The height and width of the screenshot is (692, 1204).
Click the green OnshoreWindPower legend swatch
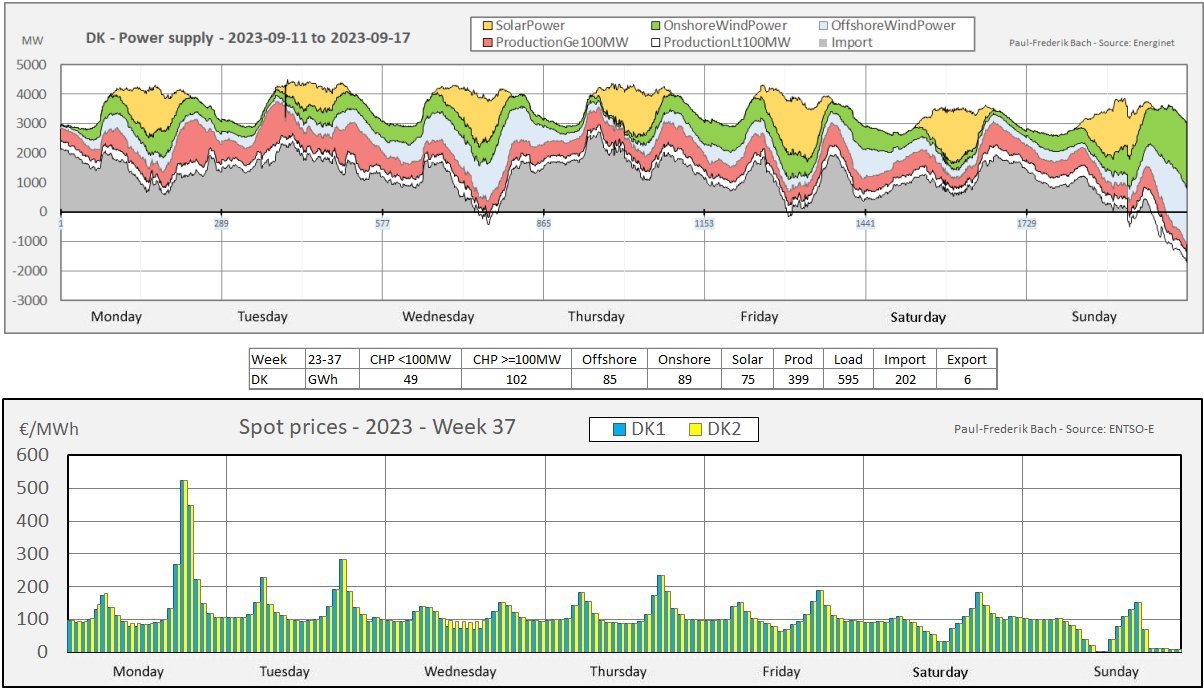click(656, 26)
